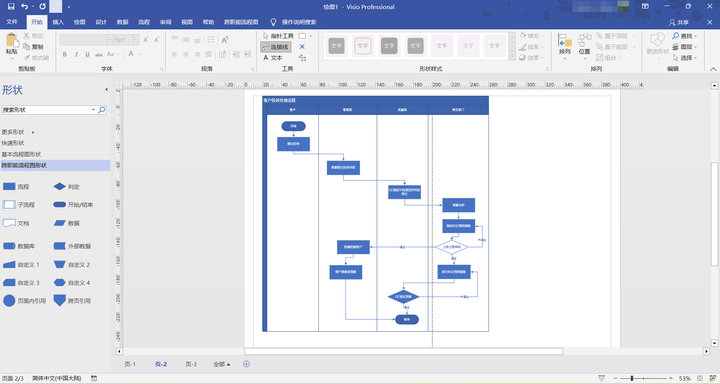Screen dimensions: 720x384
Task: Click Copy (复制) in clipboard group
Action: pyautogui.click(x=34, y=46)
